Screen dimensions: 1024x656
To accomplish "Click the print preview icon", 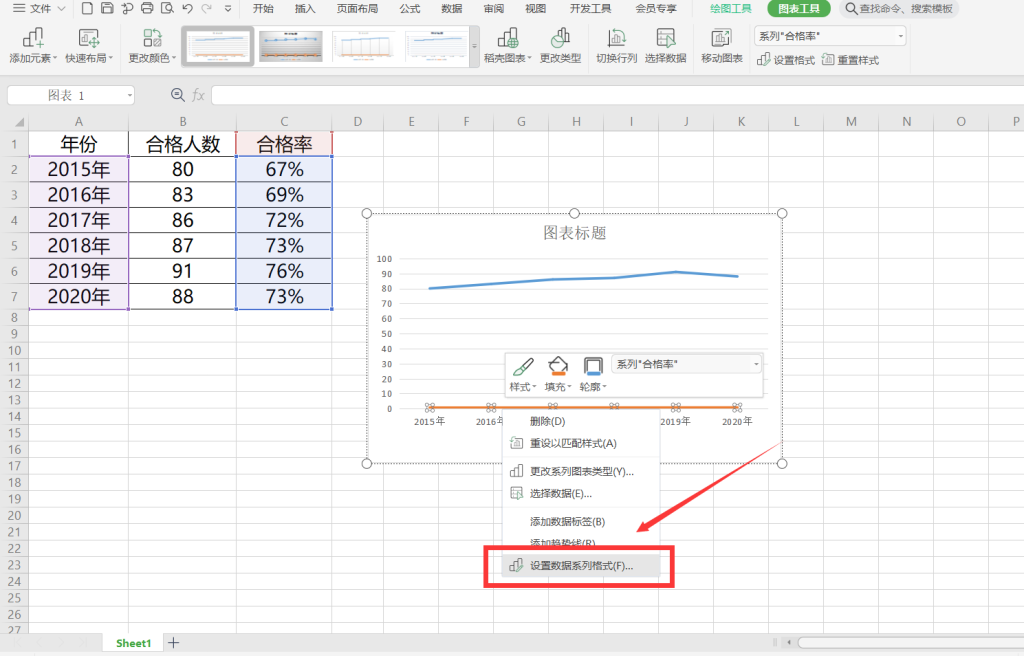I will click(167, 8).
